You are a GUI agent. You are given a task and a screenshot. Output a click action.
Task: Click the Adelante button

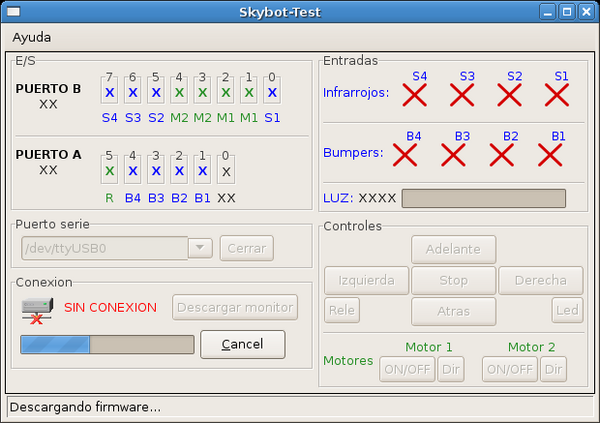tap(453, 249)
